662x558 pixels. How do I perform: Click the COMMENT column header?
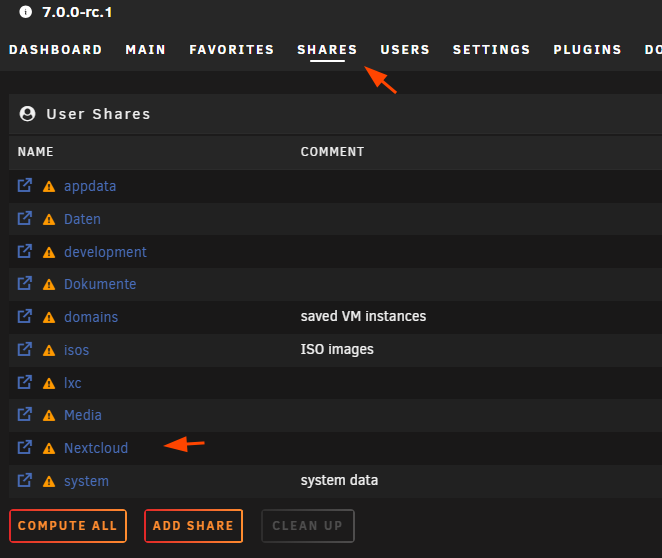click(332, 152)
